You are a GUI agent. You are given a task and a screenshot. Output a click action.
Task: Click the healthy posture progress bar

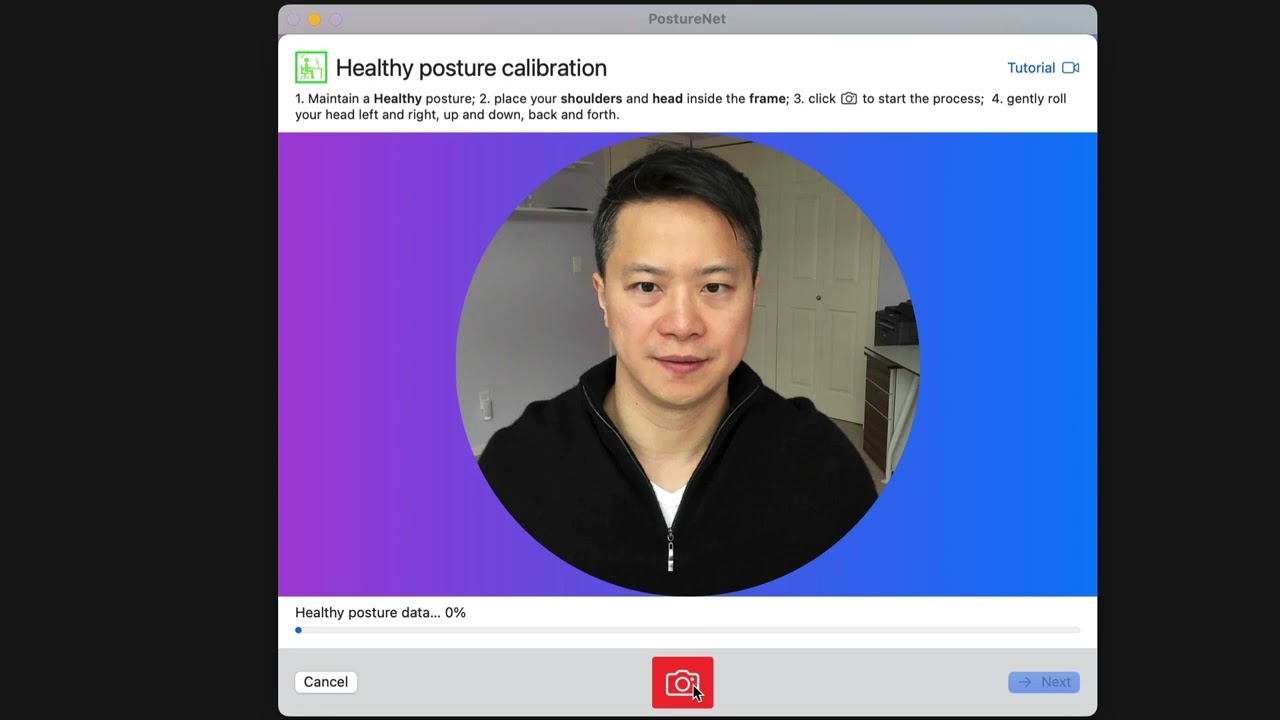click(687, 630)
